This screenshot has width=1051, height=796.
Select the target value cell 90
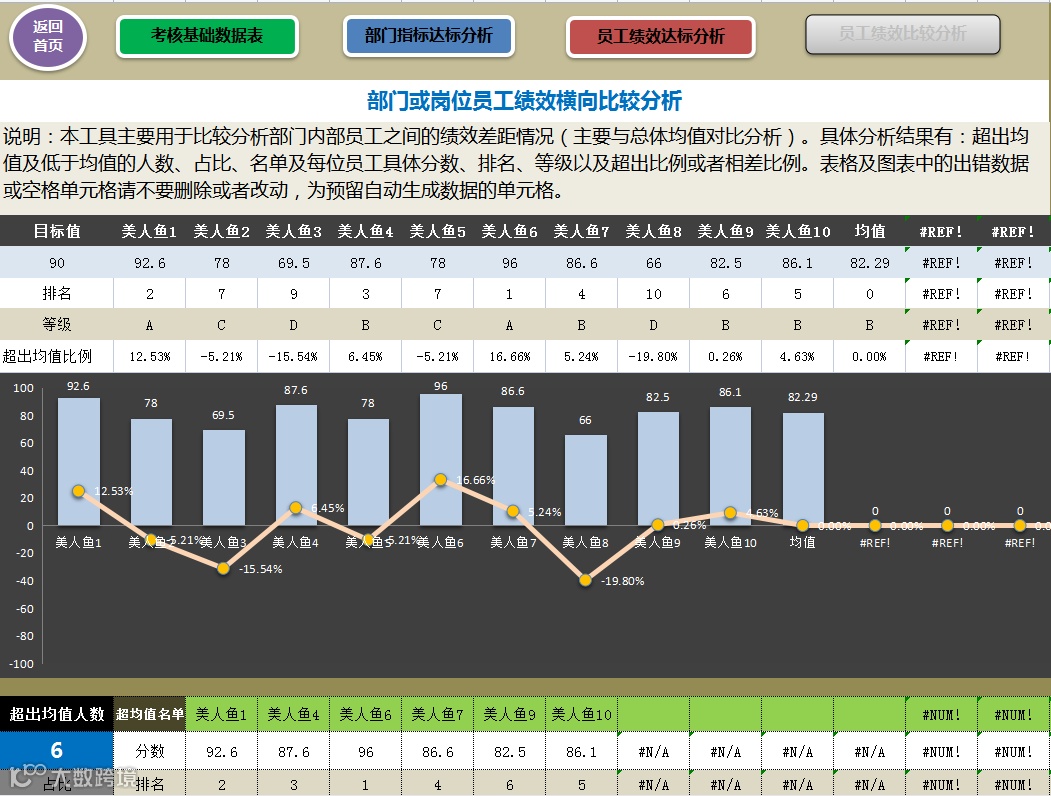57,263
